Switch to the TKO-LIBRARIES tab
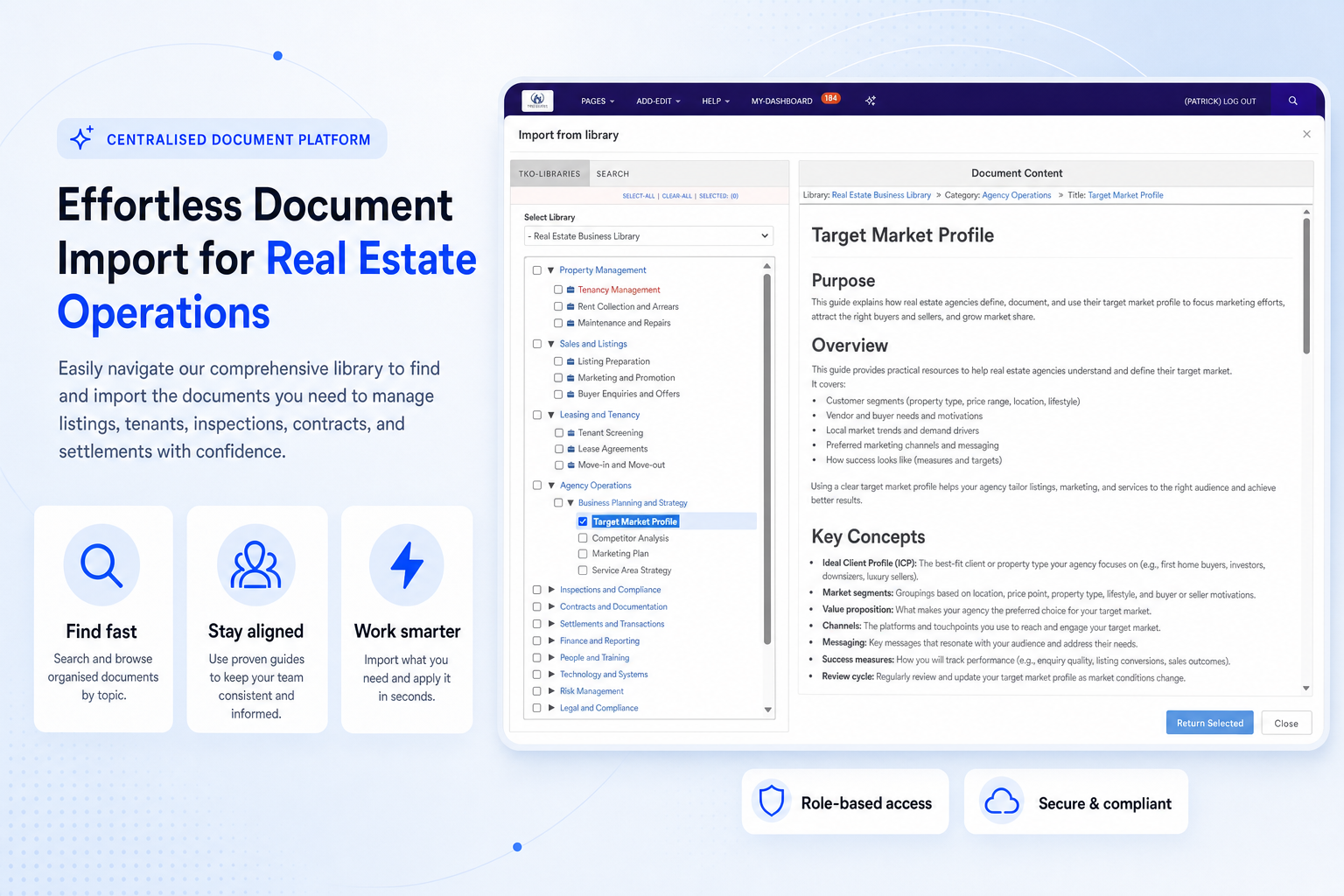1344x896 pixels. [549, 173]
